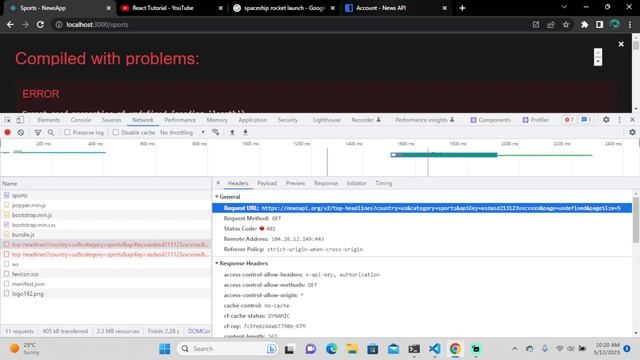Open the React Components panel
This screenshot has height=360, width=640.
pos(490,120)
